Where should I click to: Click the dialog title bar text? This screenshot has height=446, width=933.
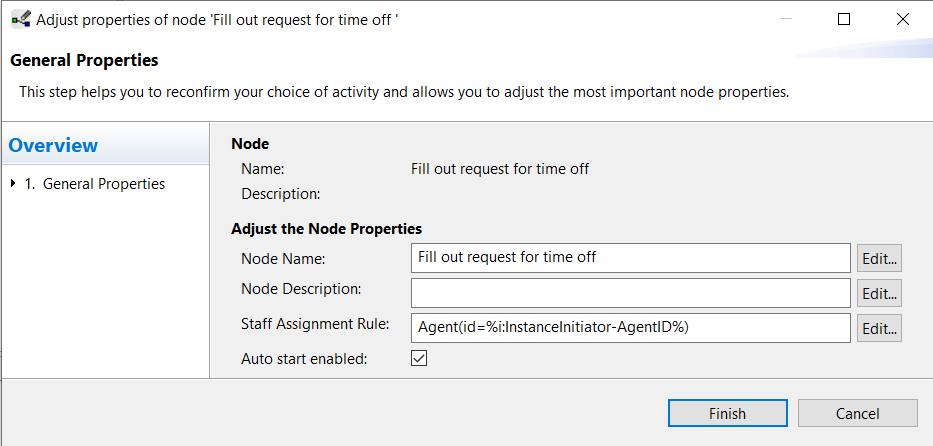(217, 20)
